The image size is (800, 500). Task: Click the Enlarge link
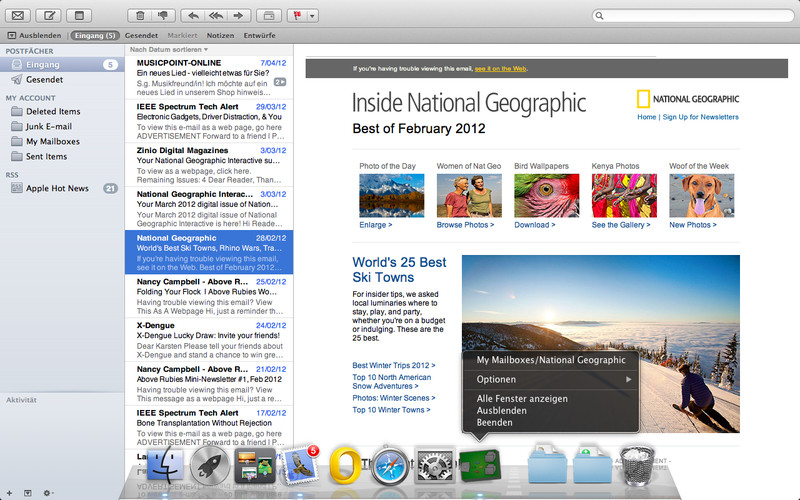point(376,225)
